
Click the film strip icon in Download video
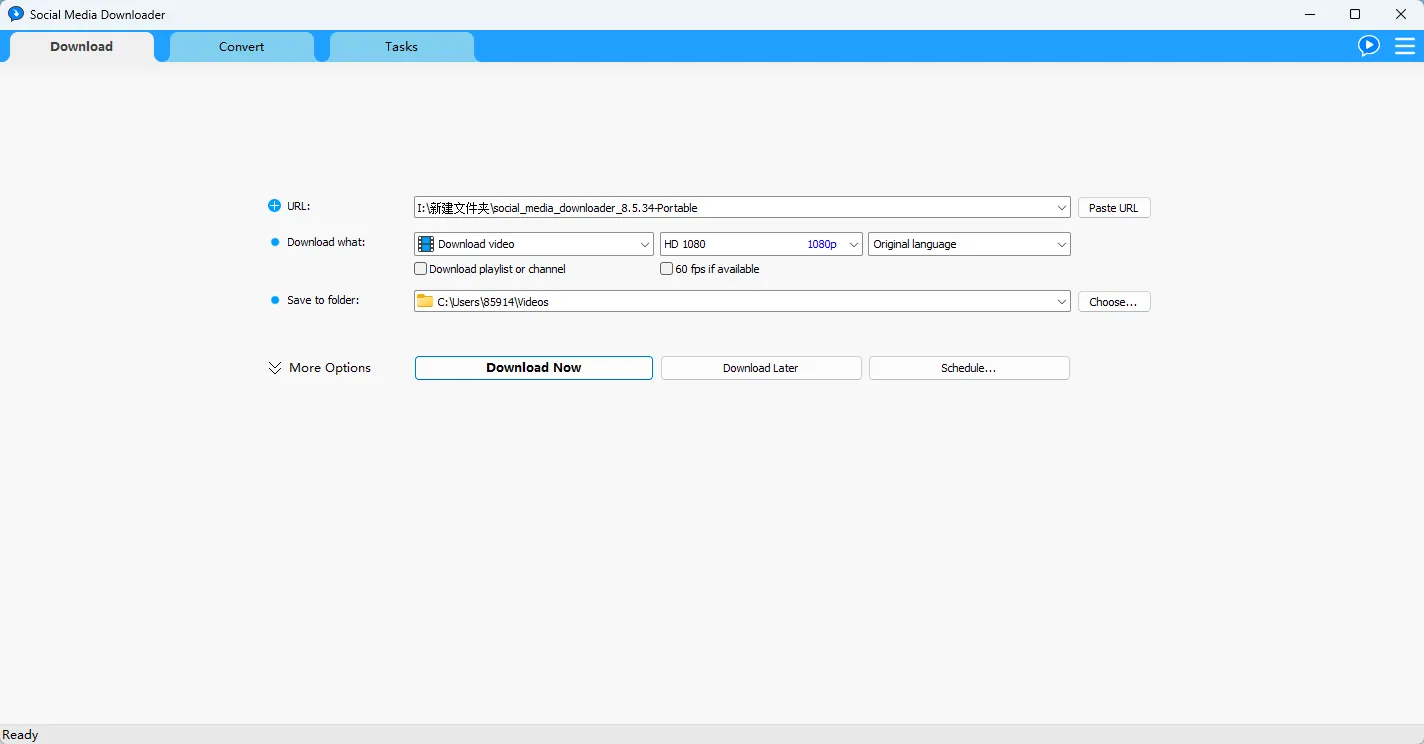pyautogui.click(x=426, y=244)
